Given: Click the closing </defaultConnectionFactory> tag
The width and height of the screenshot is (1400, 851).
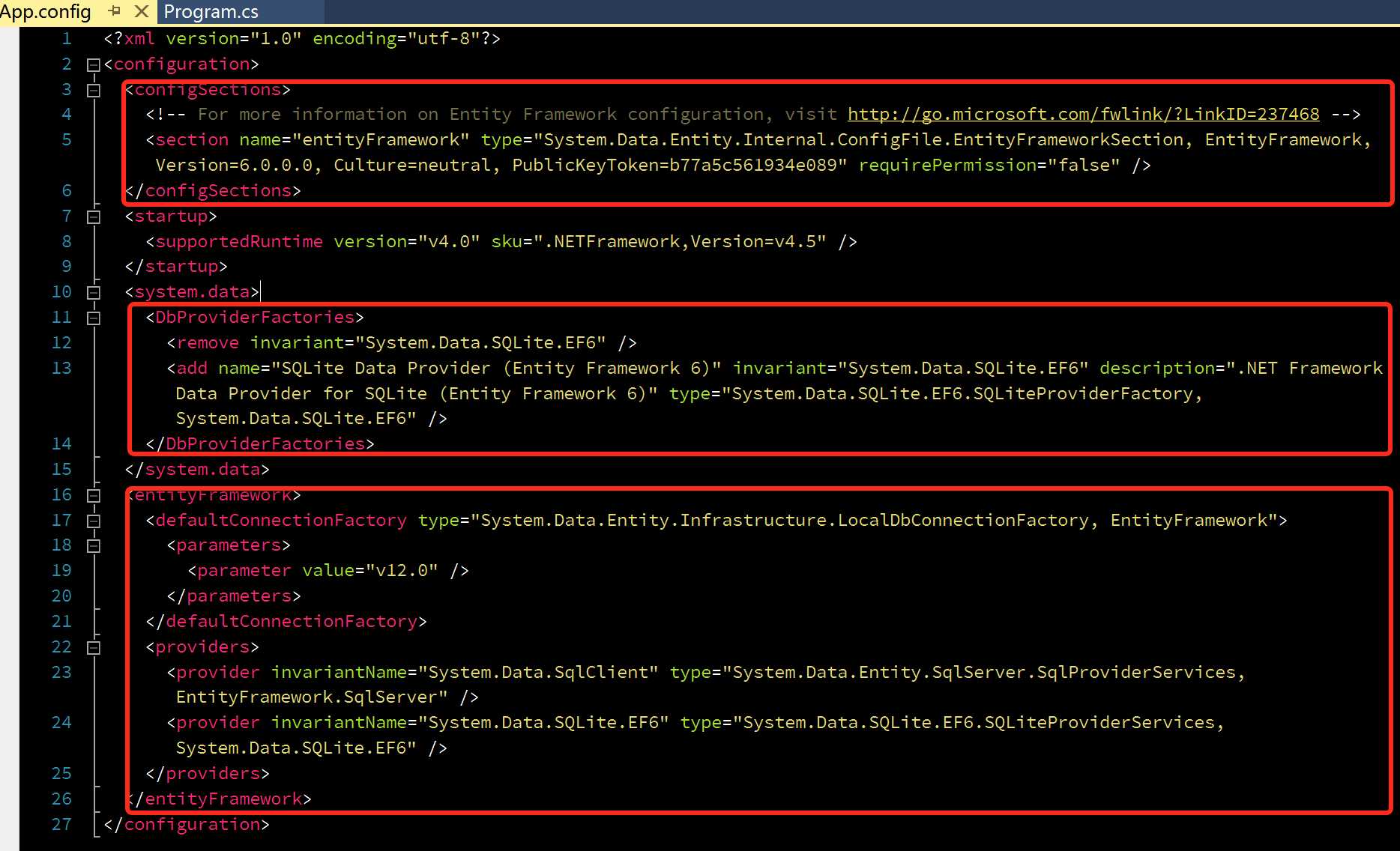Looking at the screenshot, I should pos(286,621).
